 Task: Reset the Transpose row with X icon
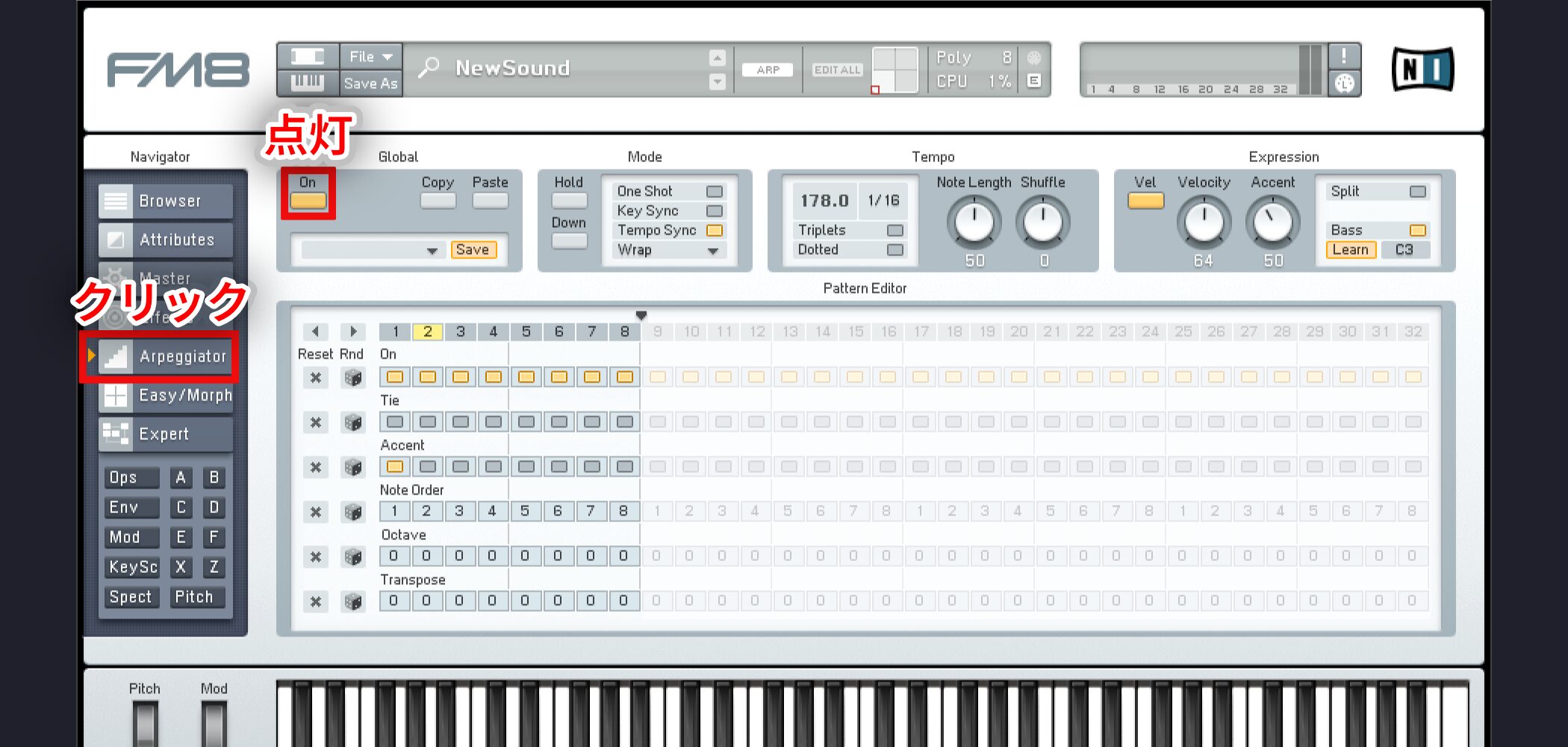316,601
